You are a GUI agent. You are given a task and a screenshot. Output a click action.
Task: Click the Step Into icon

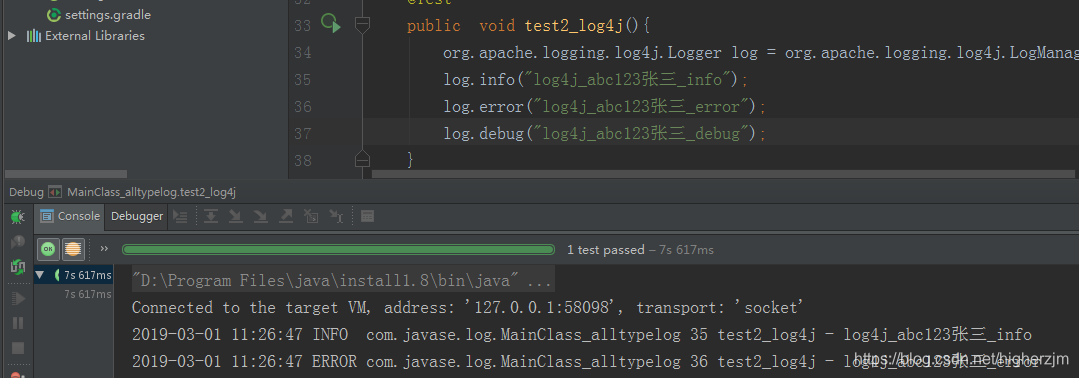235,216
